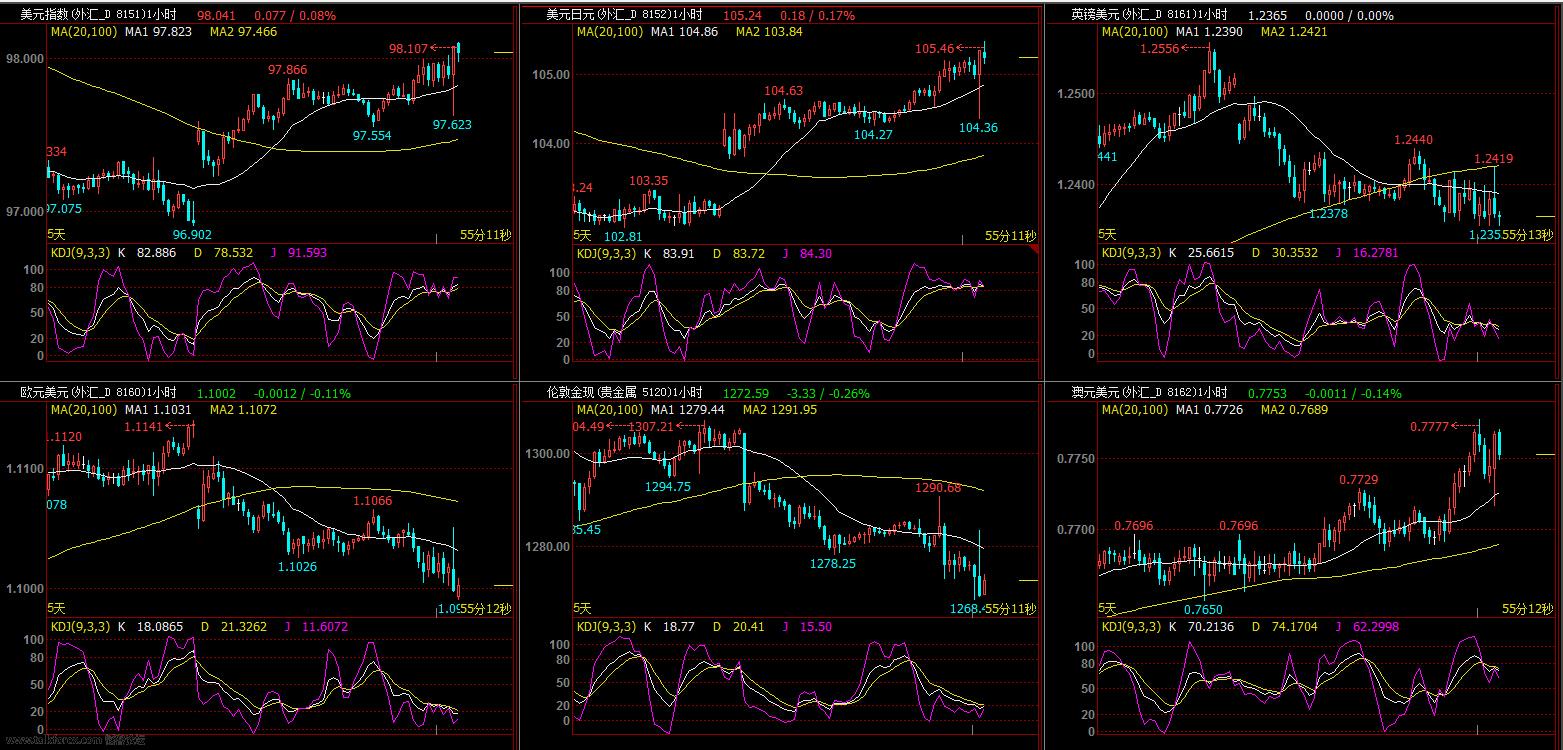
Task: Click the 0.18 / 0.17% change value
Action: pos(818,16)
